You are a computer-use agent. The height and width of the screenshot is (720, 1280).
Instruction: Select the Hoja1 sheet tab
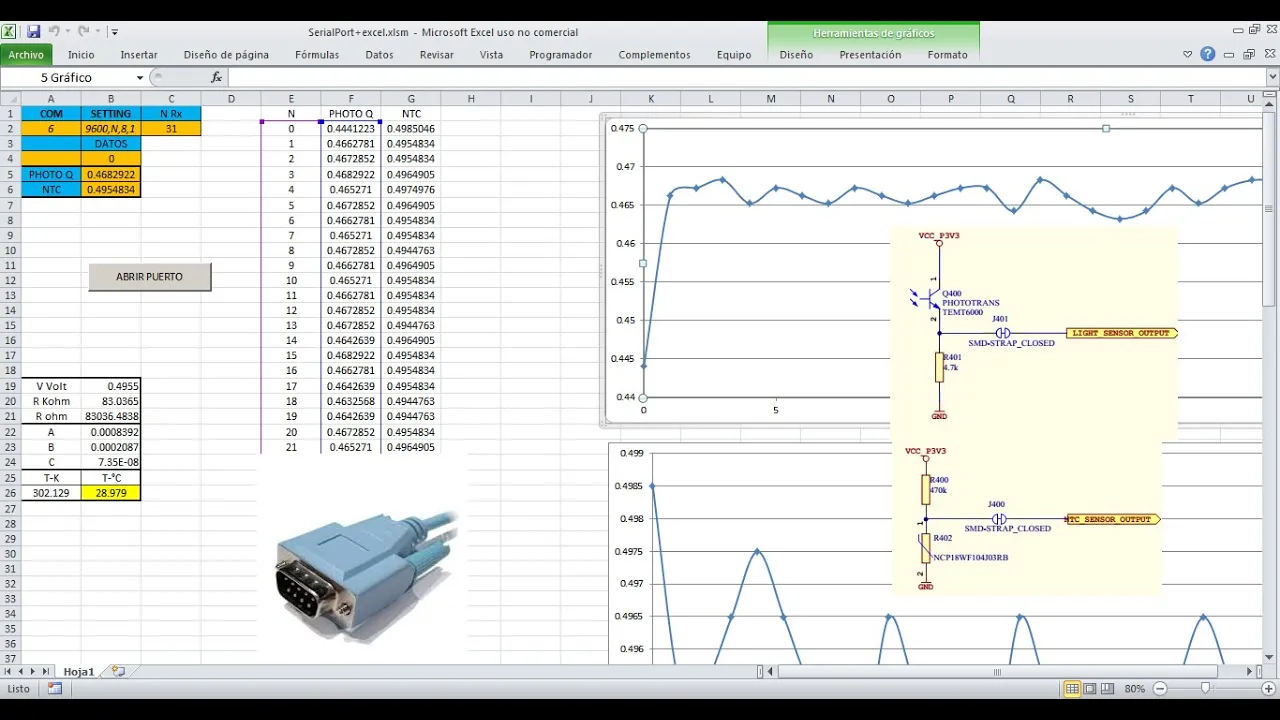click(79, 672)
